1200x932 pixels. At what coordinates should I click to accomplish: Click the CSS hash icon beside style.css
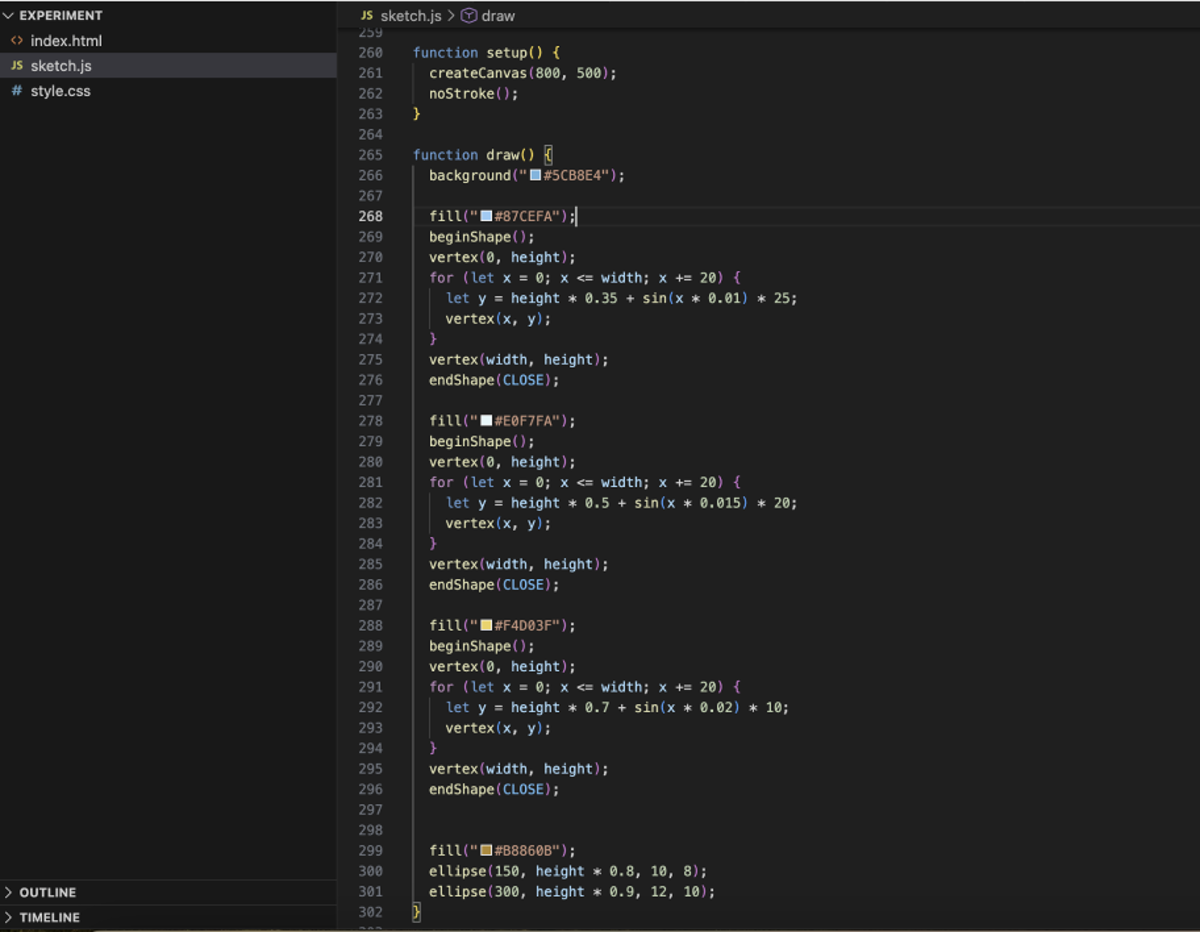pos(16,91)
